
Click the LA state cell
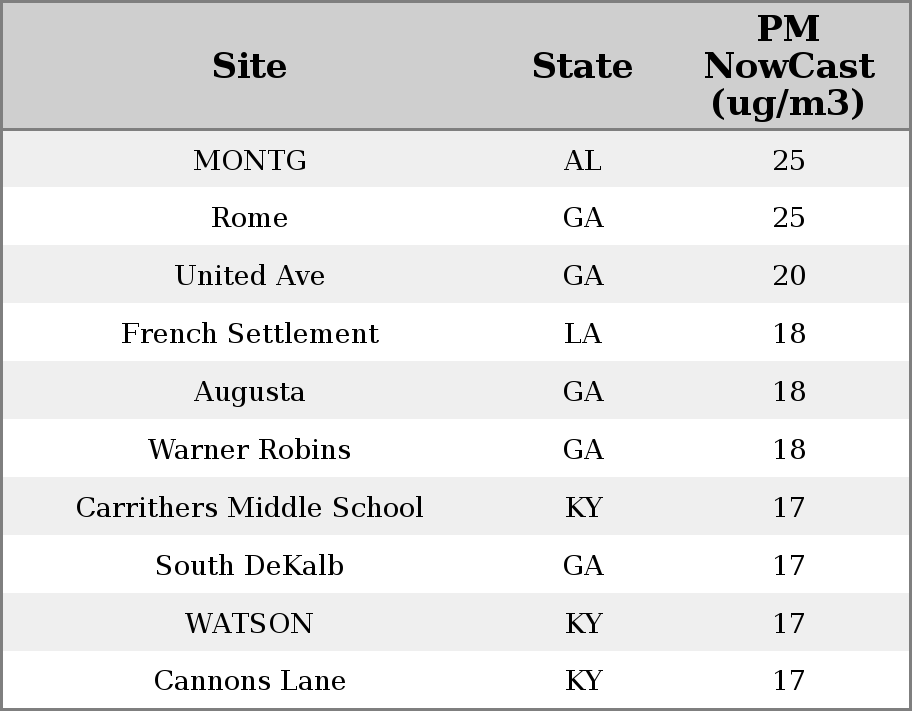pos(583,334)
